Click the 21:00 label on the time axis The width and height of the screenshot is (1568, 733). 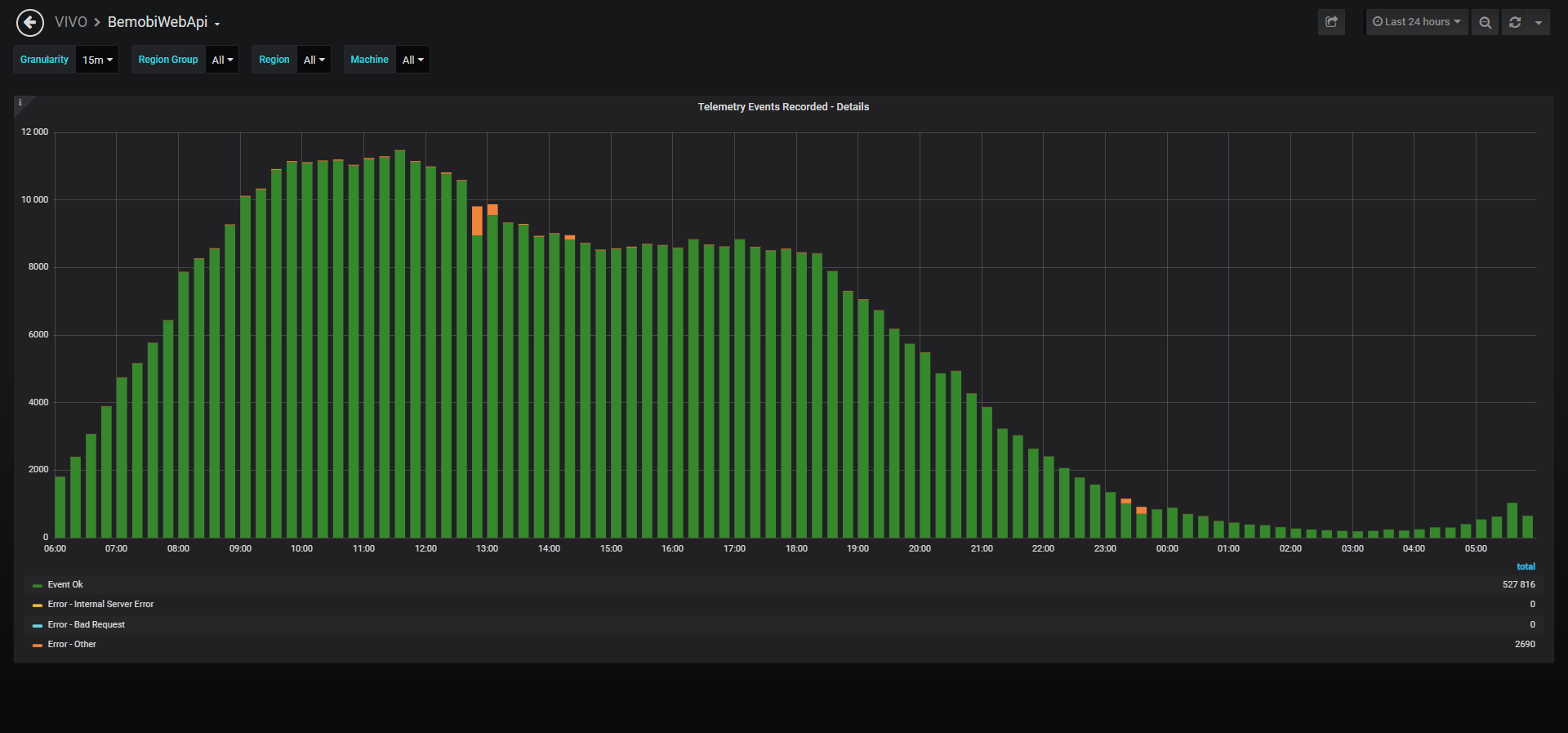pos(982,548)
